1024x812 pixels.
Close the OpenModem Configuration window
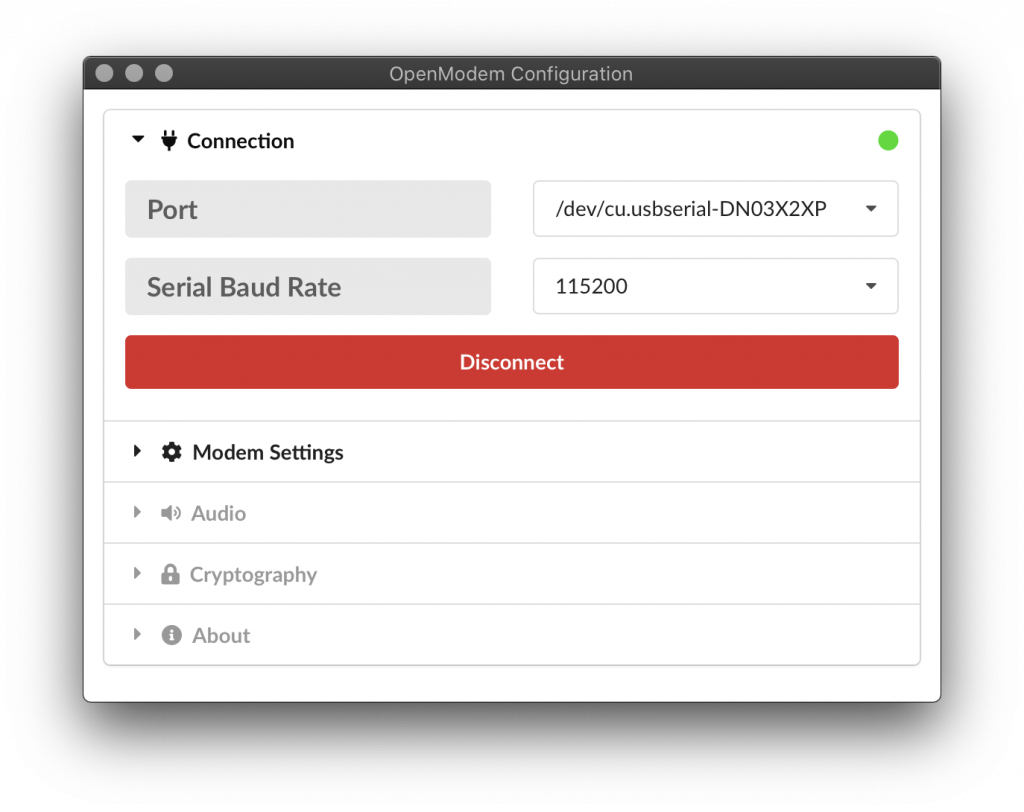[x=104, y=73]
